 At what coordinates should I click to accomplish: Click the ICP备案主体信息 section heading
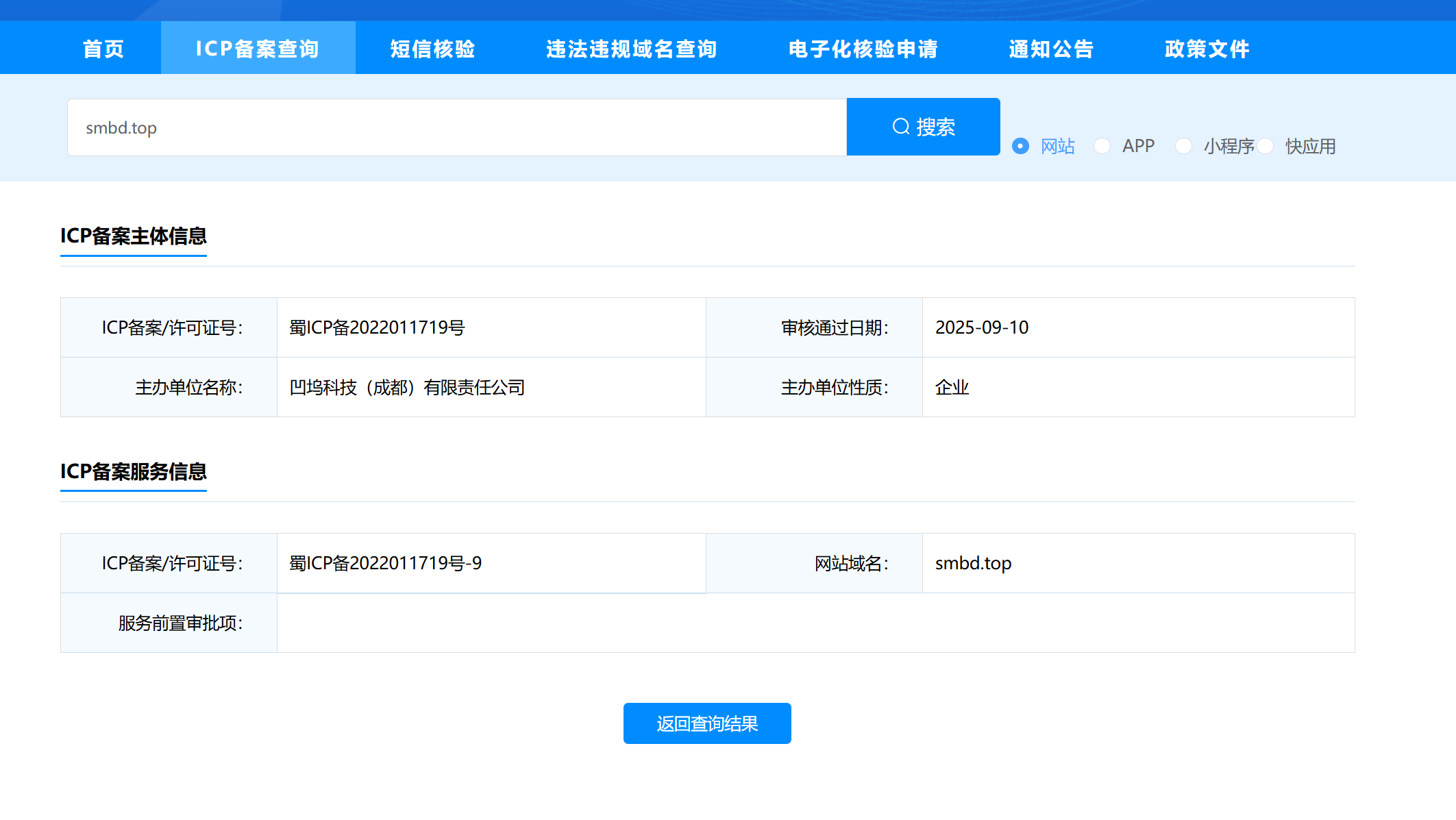[134, 236]
